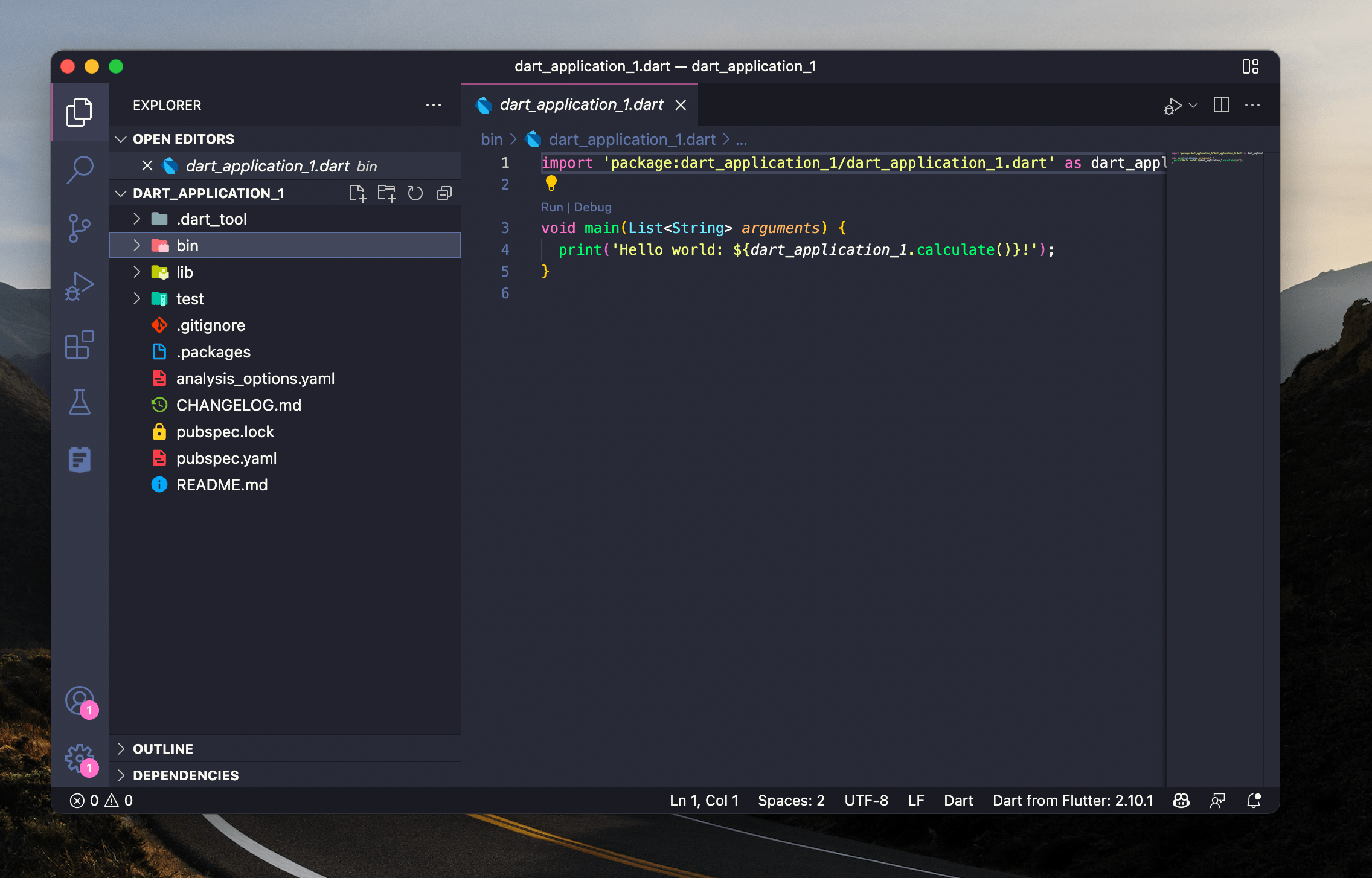The width and height of the screenshot is (1372, 878).
Task: Expand the lib folder
Action: coord(184,272)
